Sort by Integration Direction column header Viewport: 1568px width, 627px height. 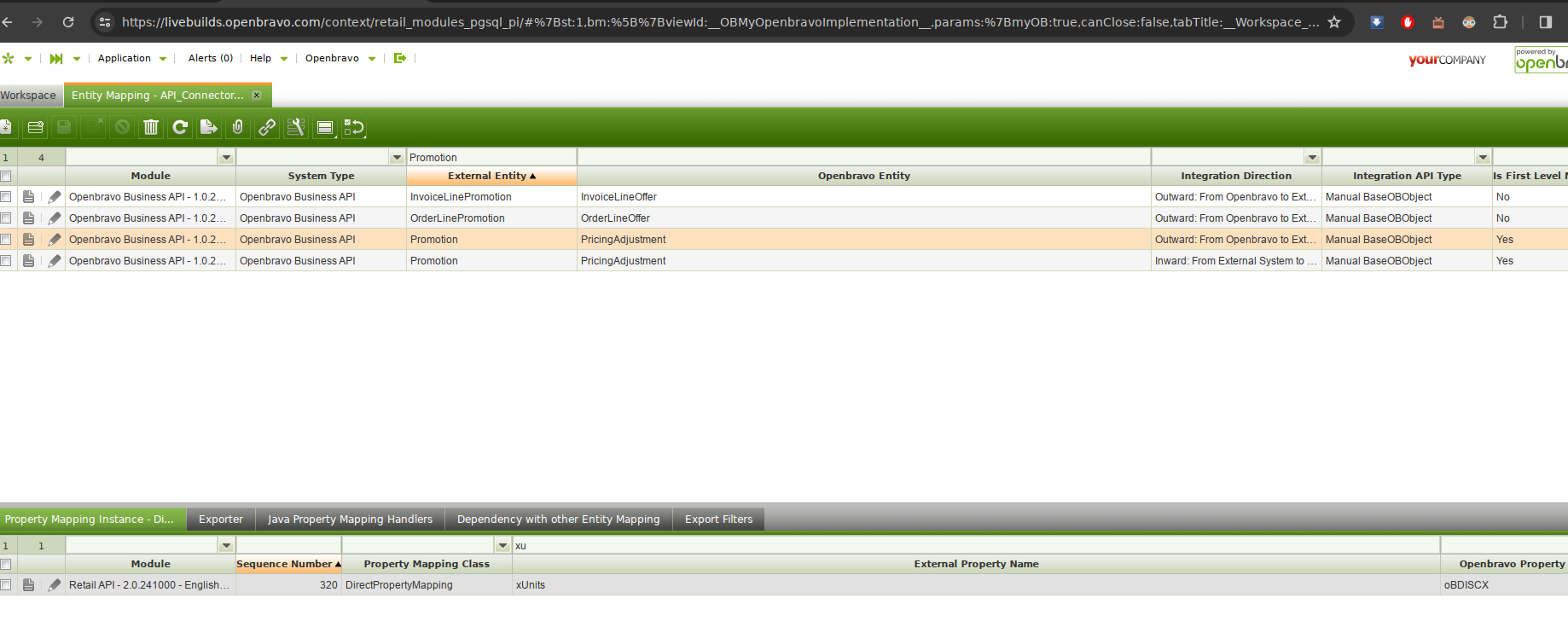[x=1236, y=176]
